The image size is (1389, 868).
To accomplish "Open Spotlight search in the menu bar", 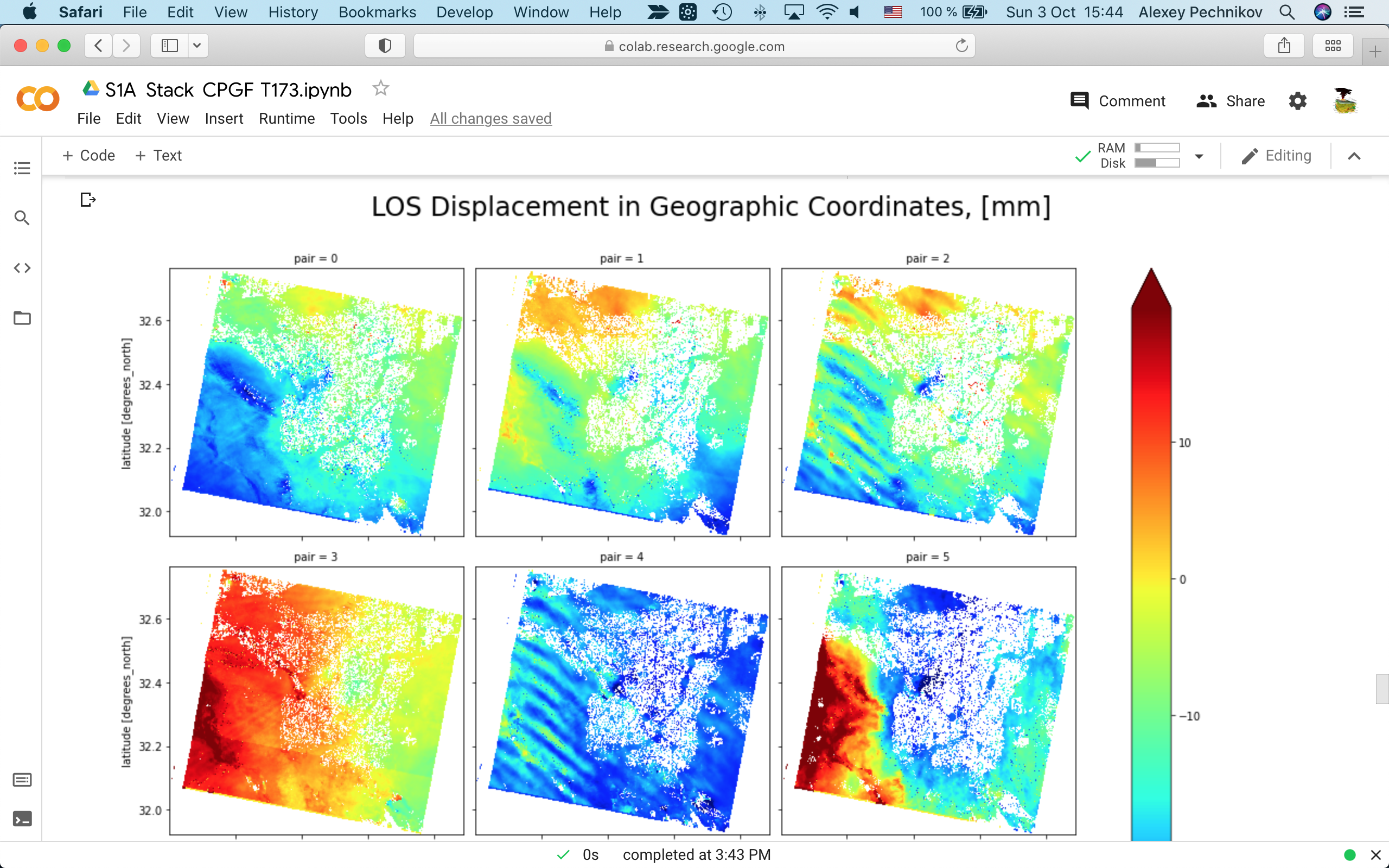I will pyautogui.click(x=1287, y=12).
